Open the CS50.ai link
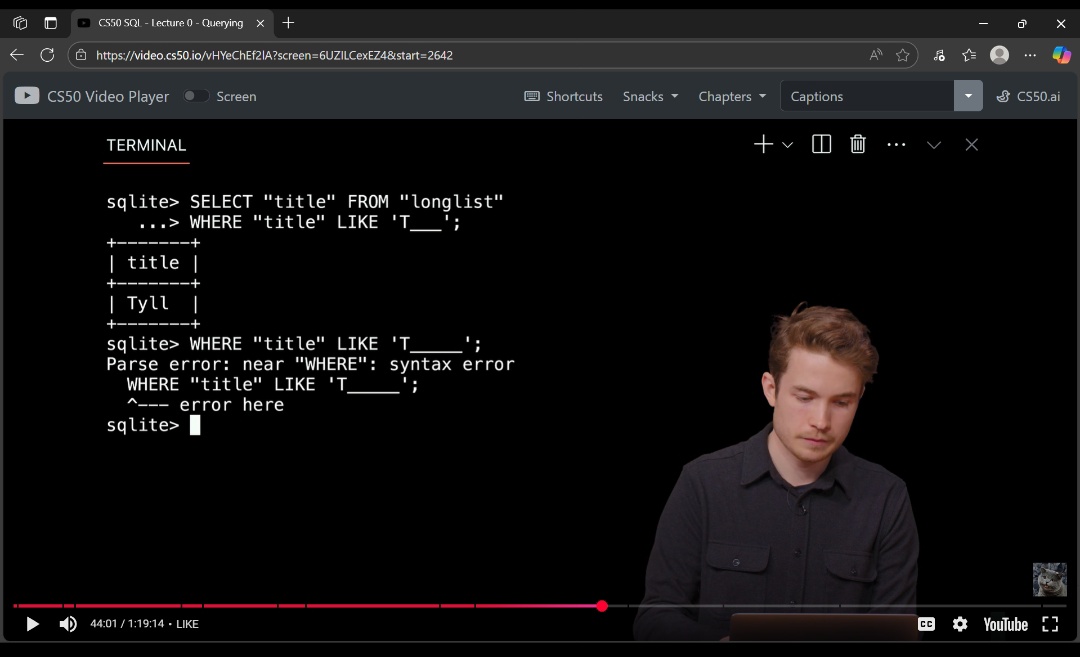 [x=1028, y=96]
